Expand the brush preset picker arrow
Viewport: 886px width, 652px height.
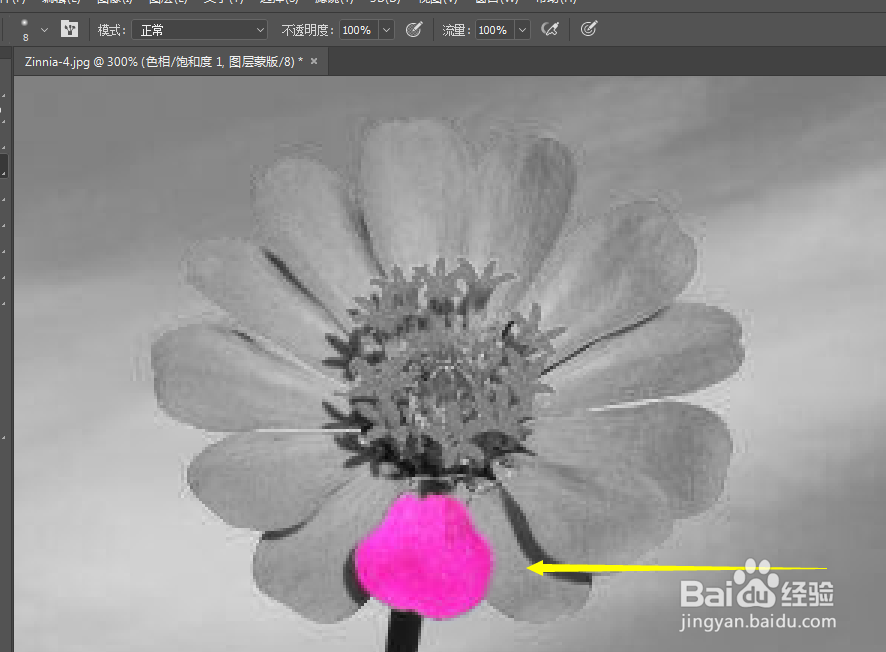coord(45,30)
